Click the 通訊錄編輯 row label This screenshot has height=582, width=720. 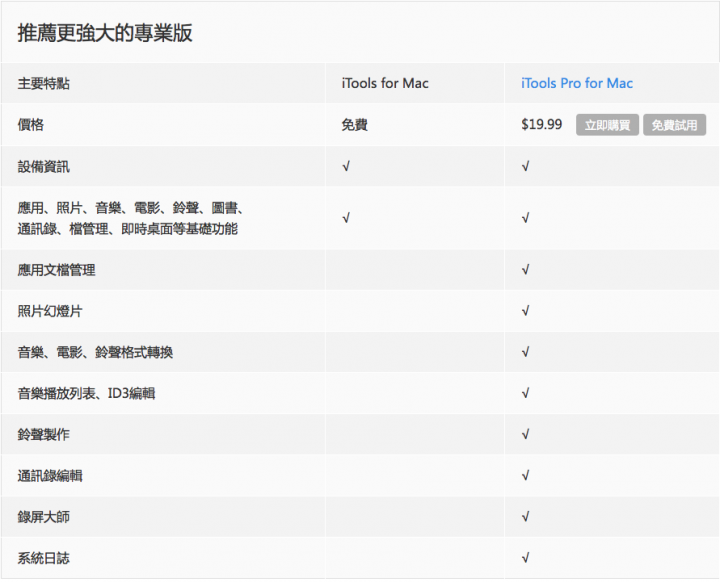50,475
